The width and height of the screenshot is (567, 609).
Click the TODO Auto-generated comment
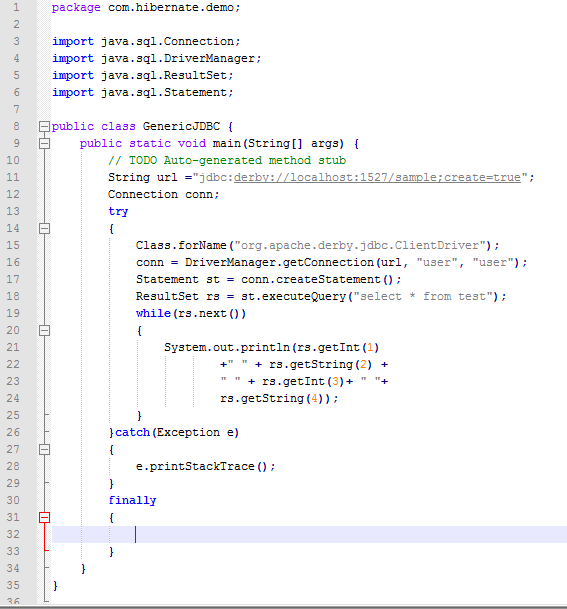[227, 160]
